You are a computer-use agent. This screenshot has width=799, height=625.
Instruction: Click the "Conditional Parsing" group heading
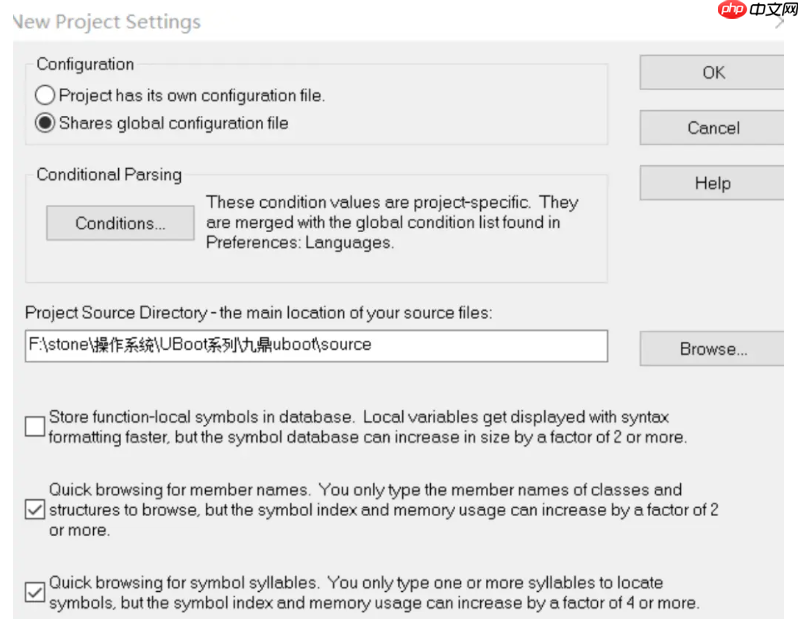[x=109, y=175]
